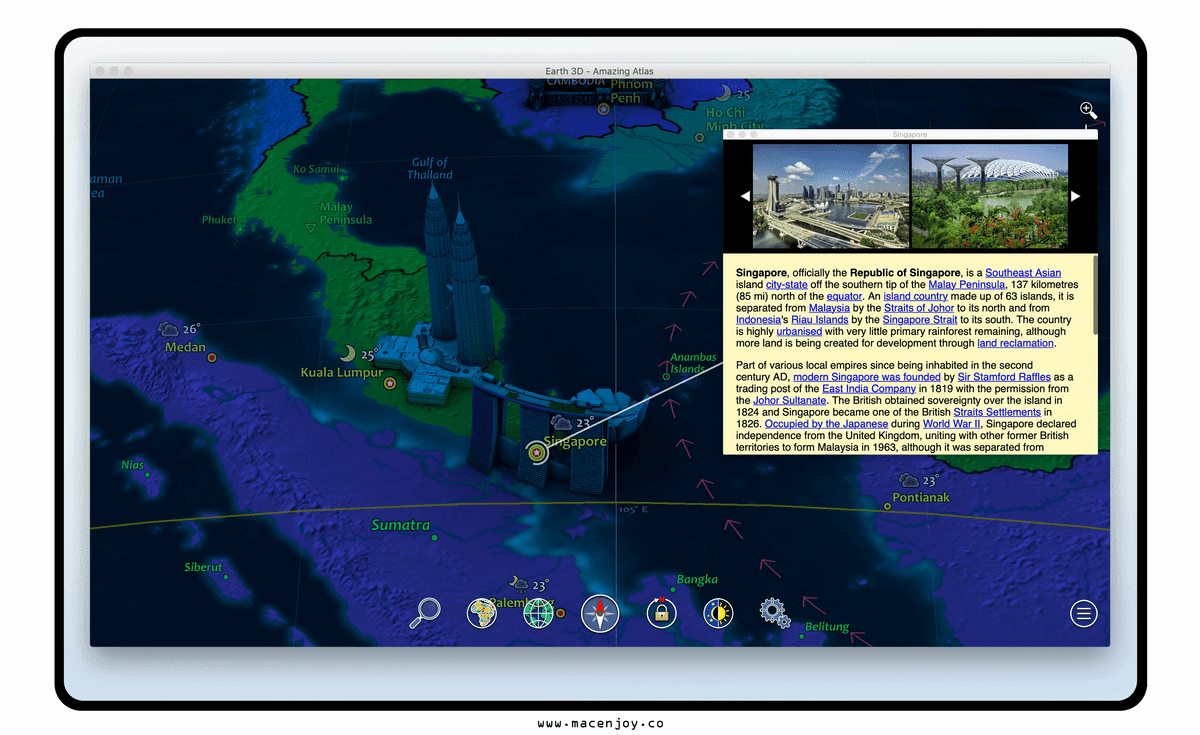This screenshot has width=1200, height=735.
Task: Click the Kuala Lumpur city marker
Action: tap(390, 383)
